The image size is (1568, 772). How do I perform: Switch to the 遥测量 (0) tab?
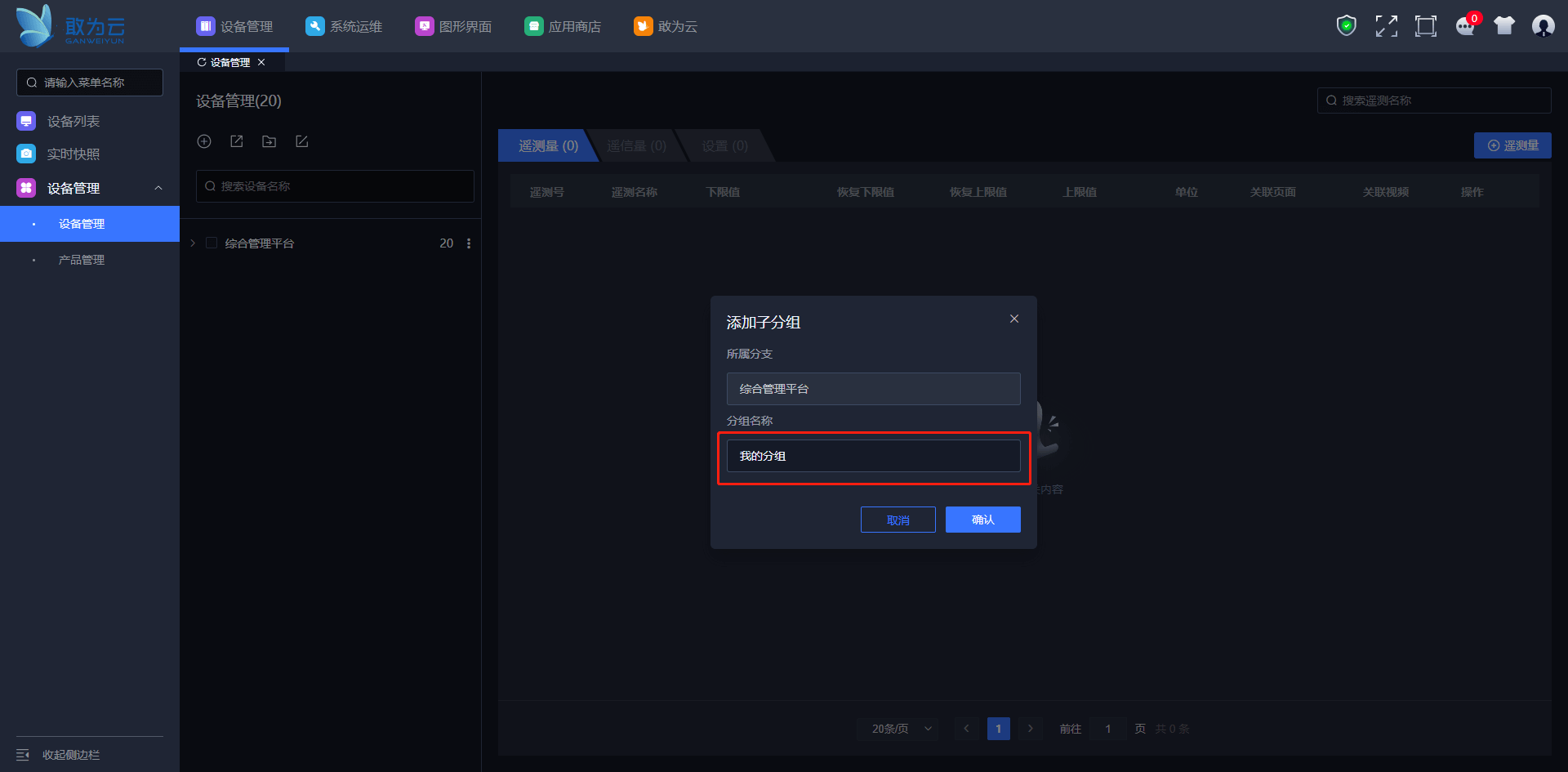coord(548,145)
